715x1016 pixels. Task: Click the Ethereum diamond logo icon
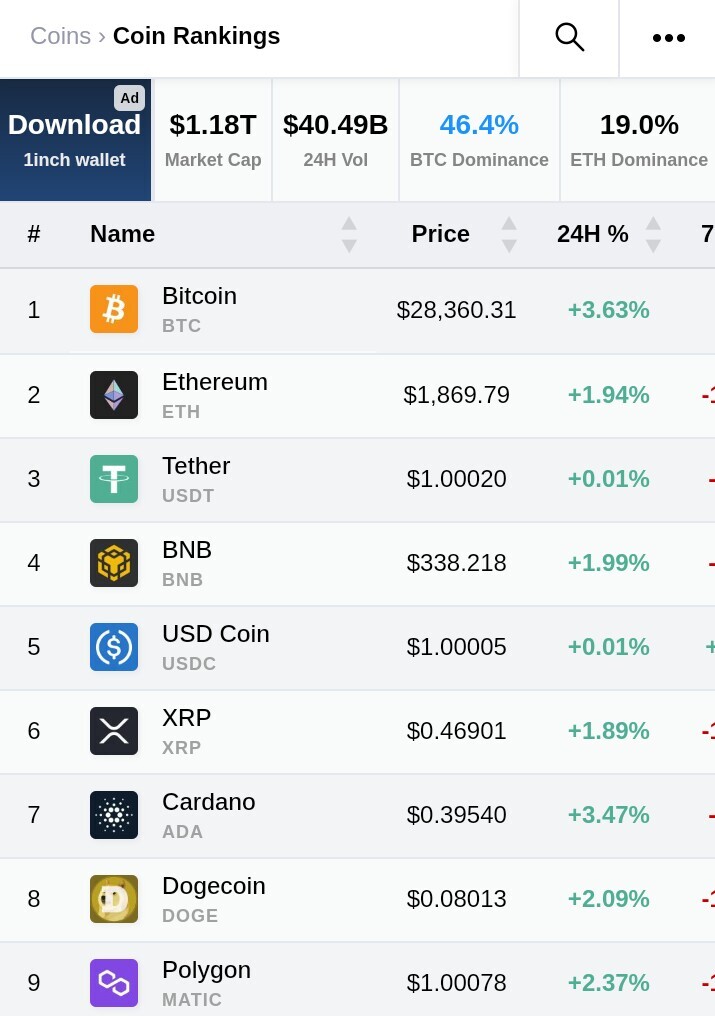(x=114, y=395)
